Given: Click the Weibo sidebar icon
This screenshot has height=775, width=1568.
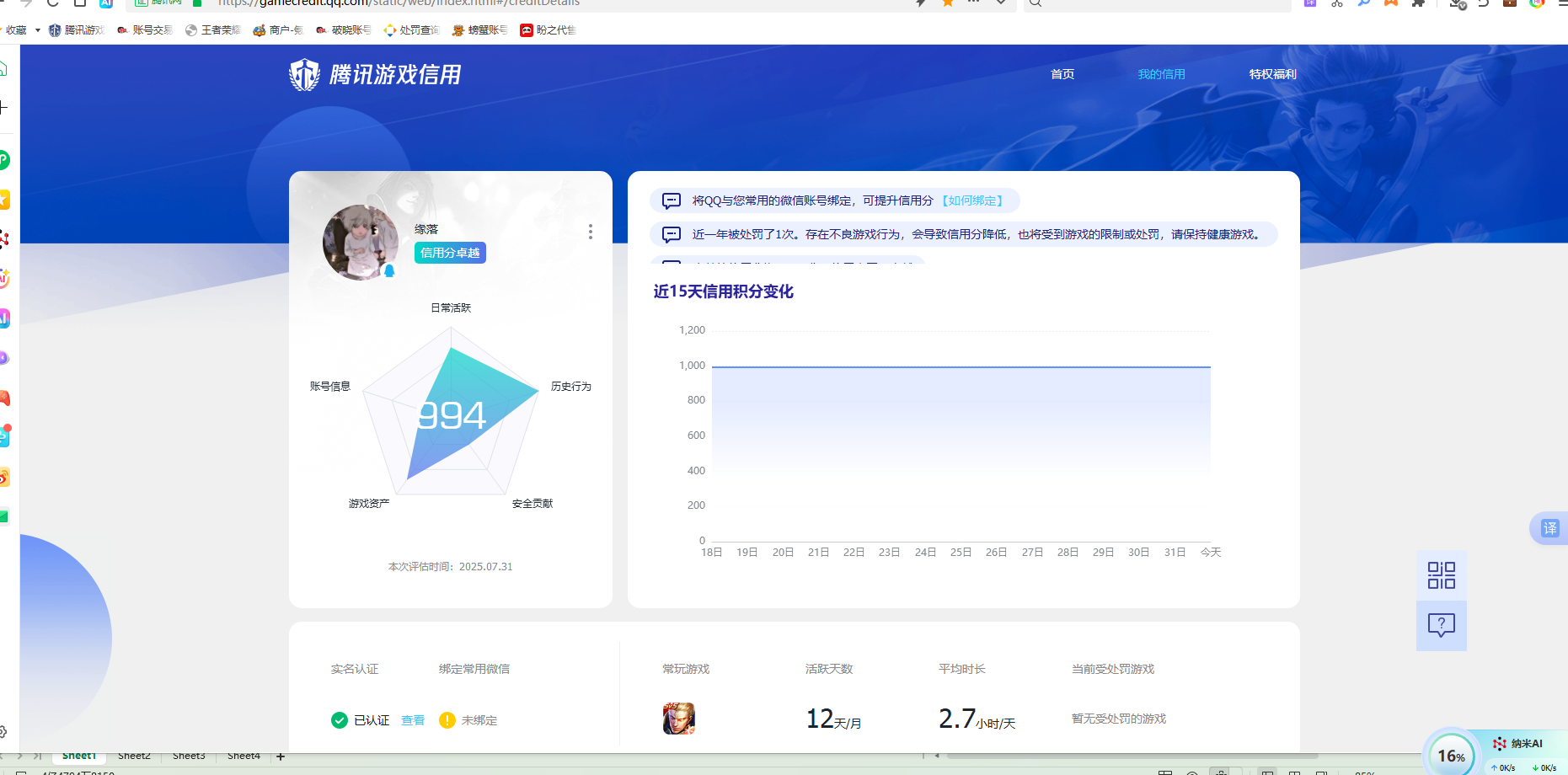Looking at the screenshot, I should click(x=3, y=478).
